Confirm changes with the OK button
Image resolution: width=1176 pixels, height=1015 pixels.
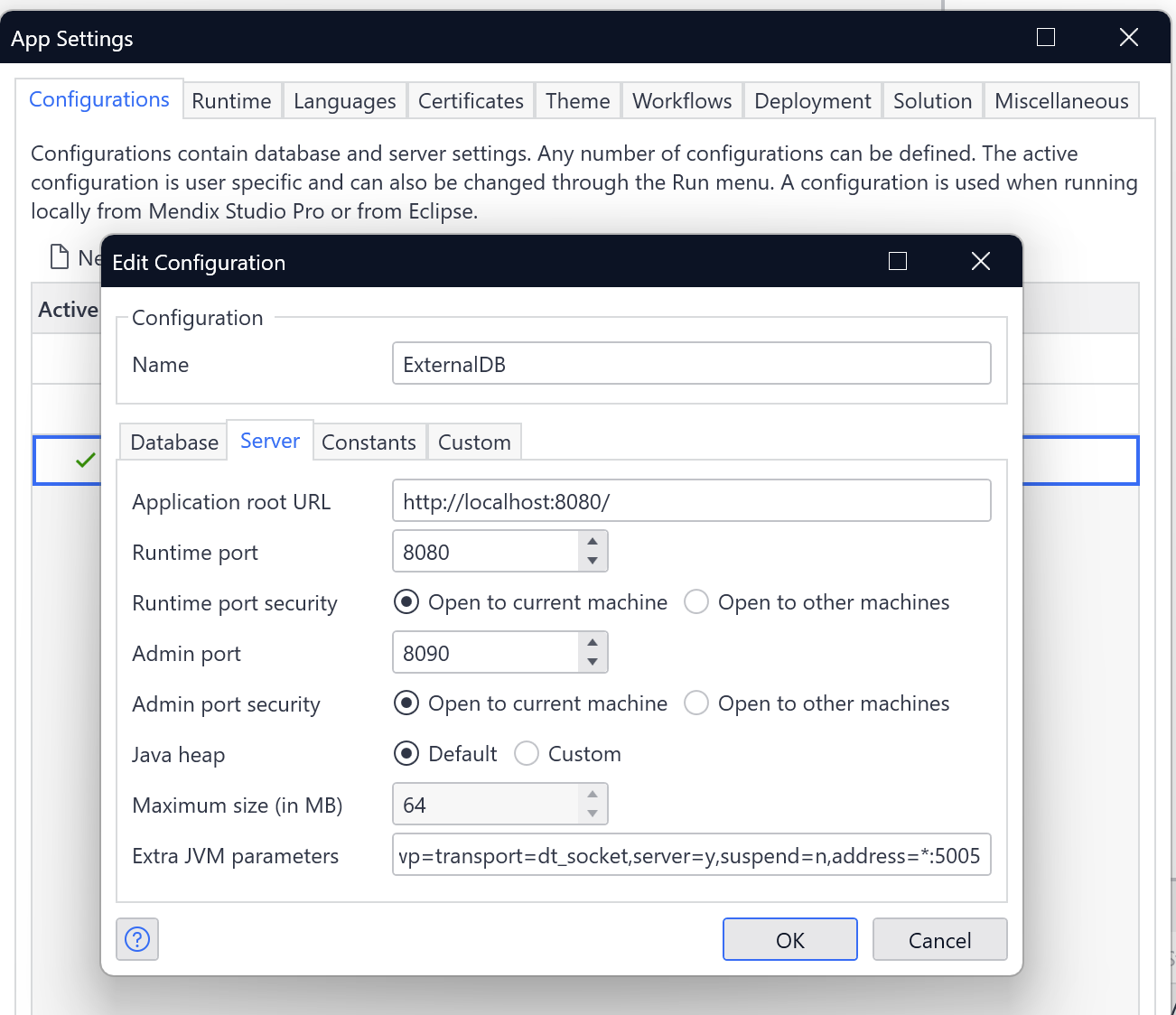click(789, 939)
